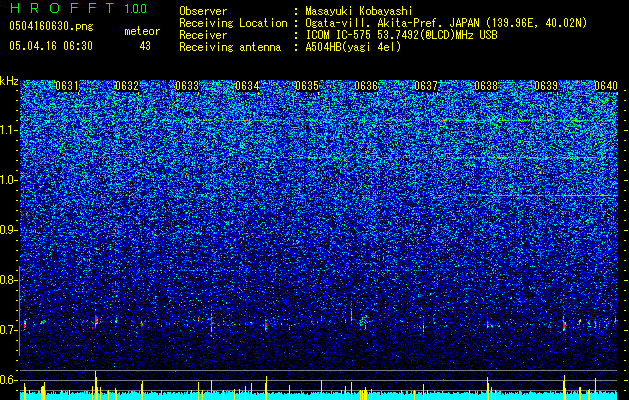The width and height of the screenshot is (629, 400).
Task: Click the 0635 time marker
Action: pyautogui.click(x=307, y=86)
